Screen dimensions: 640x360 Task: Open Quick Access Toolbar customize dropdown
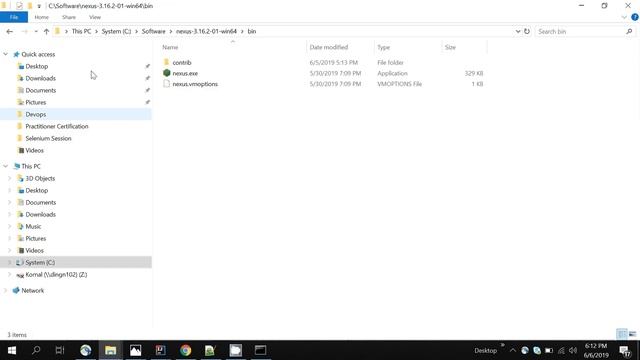pyautogui.click(x=39, y=6)
